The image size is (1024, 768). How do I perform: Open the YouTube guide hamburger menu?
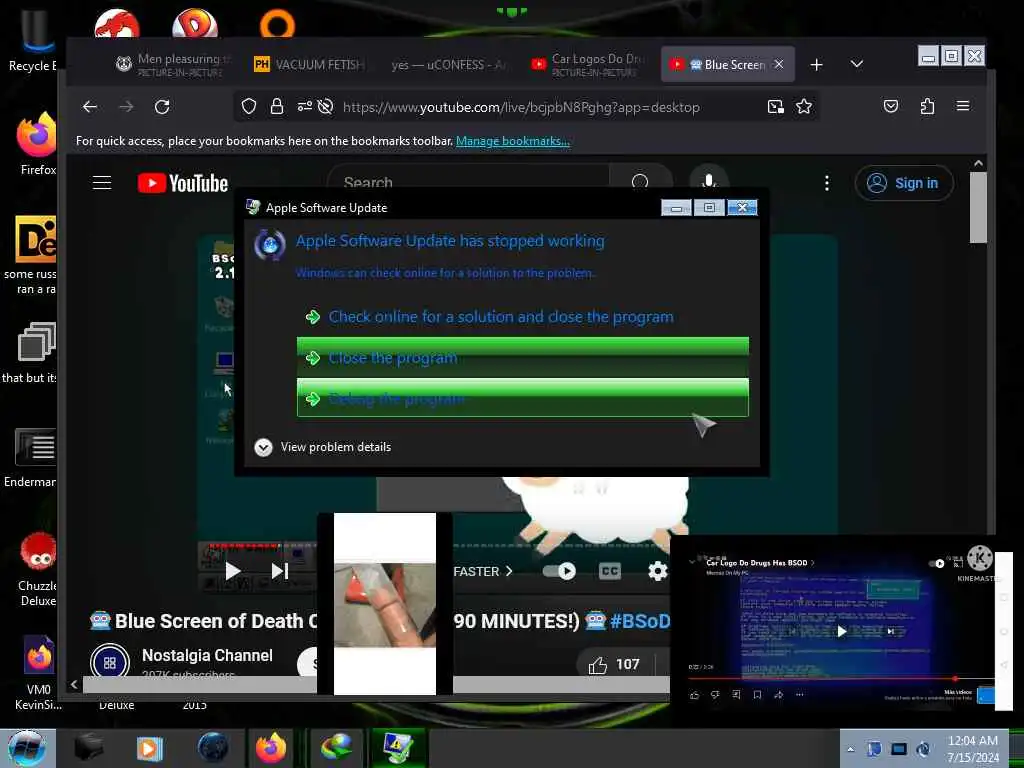point(102,183)
